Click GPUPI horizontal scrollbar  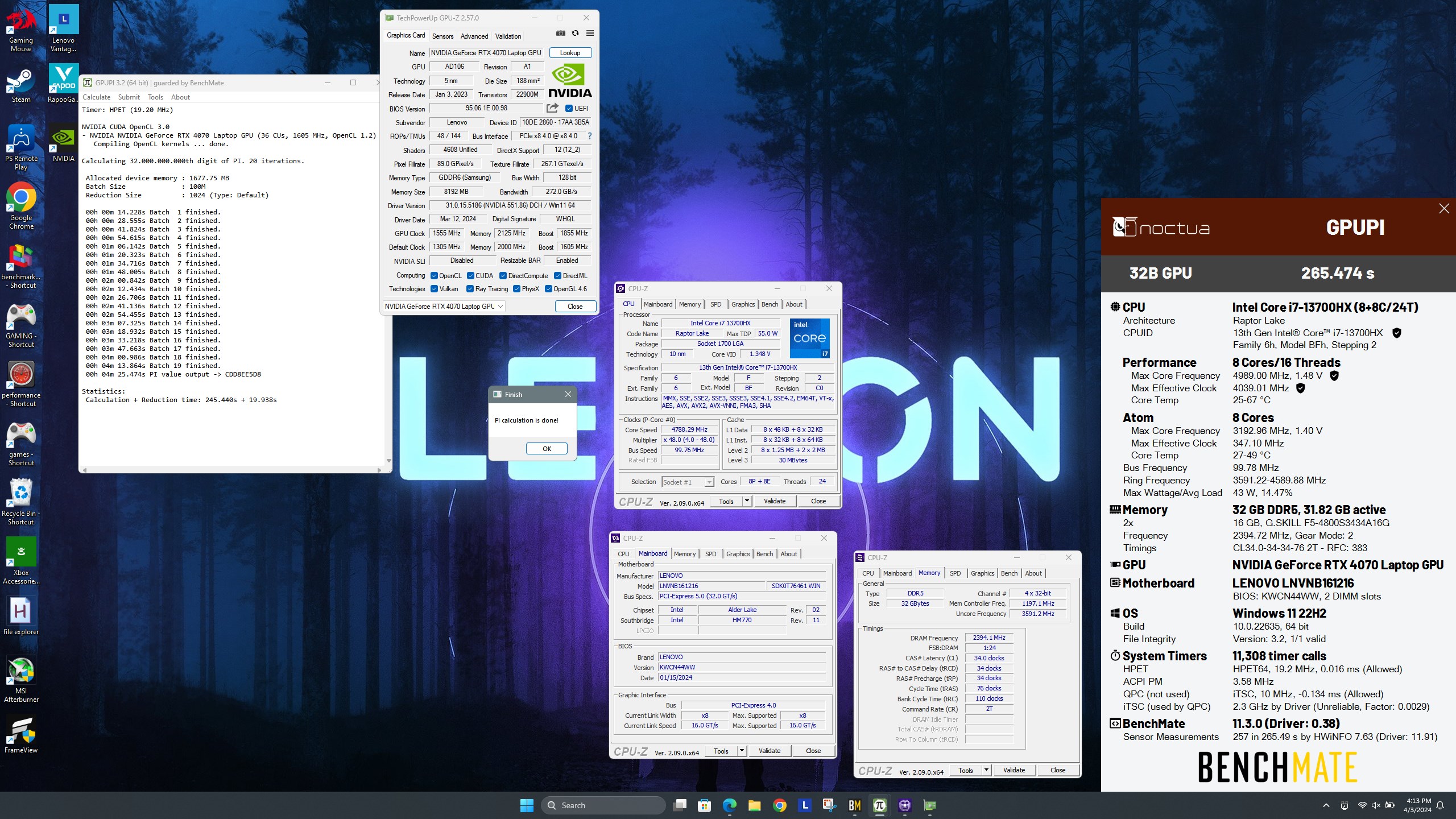[232, 470]
